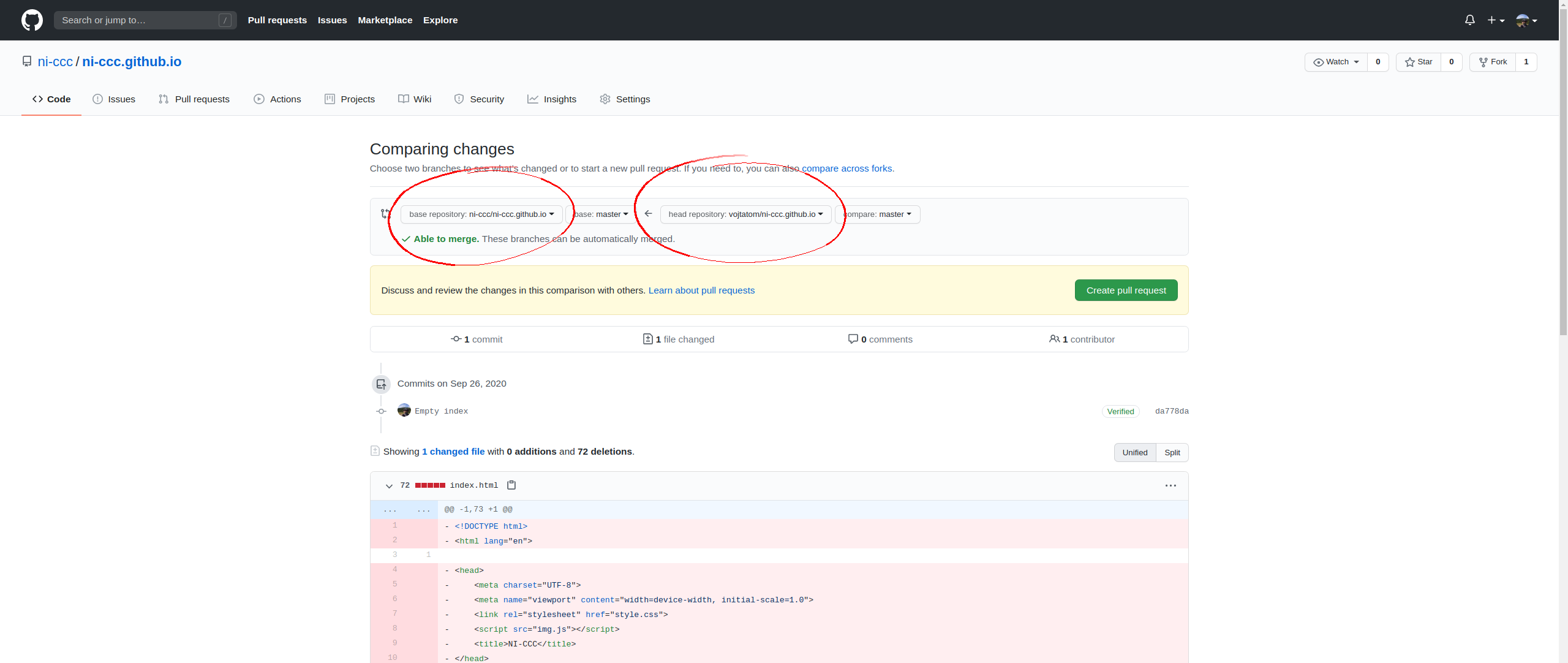Viewport: 1568px width, 663px height.
Task: Open the ni-ccc owner link
Action: point(55,62)
